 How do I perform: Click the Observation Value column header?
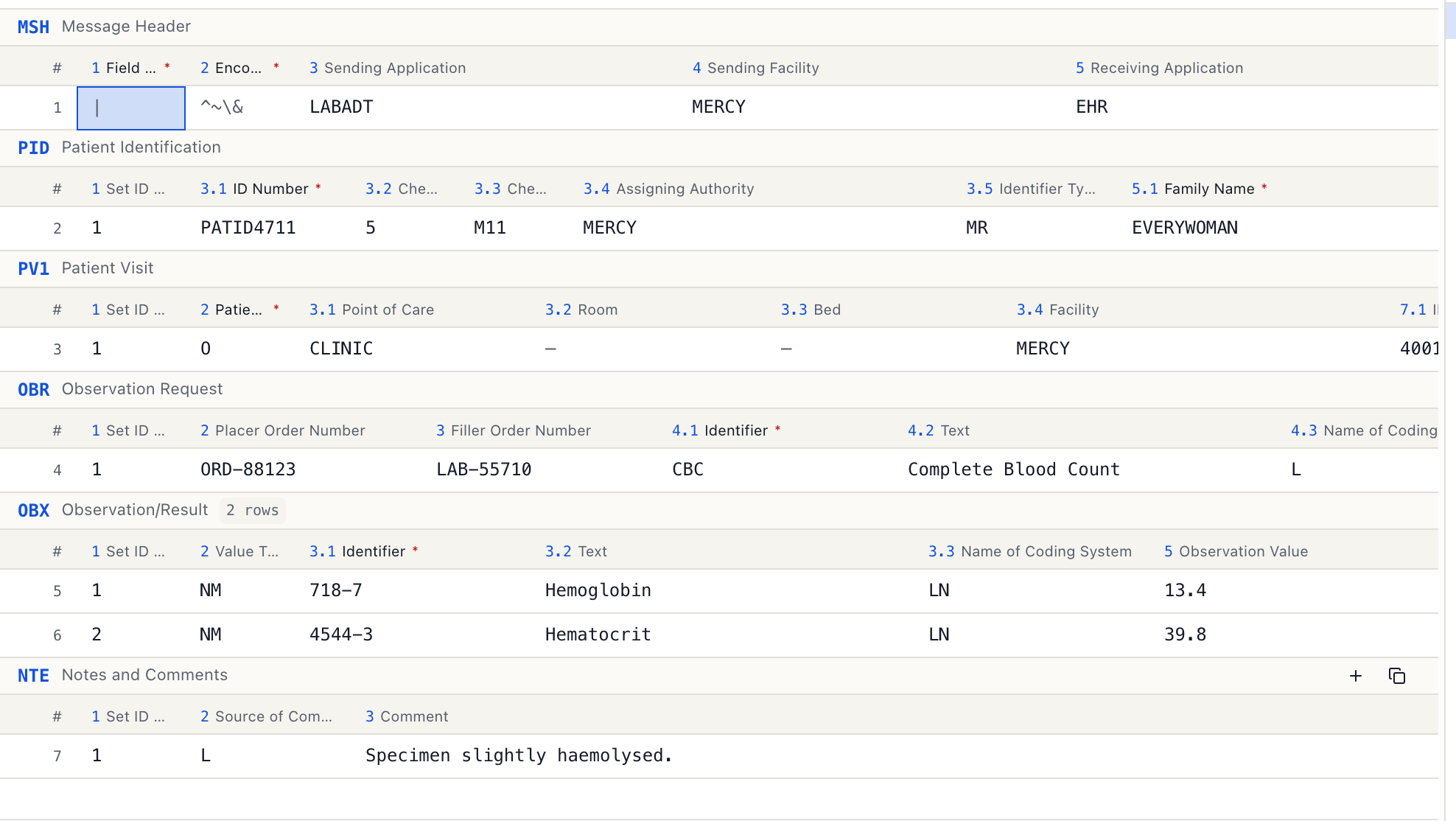point(1236,551)
